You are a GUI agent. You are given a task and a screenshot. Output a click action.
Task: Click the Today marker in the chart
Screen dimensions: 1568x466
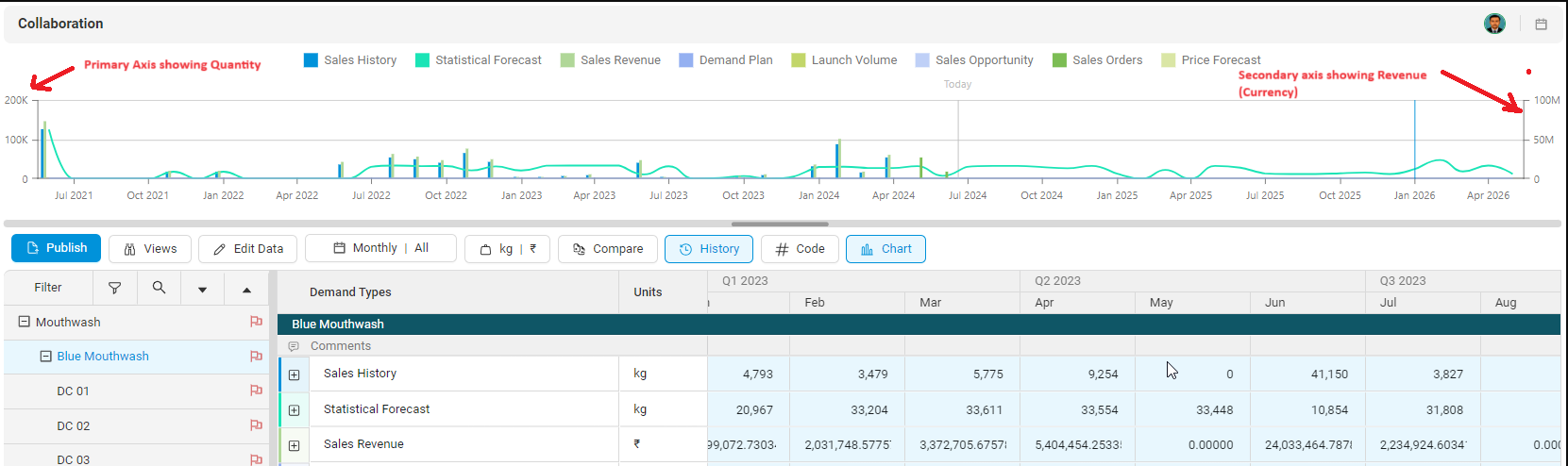(x=957, y=85)
